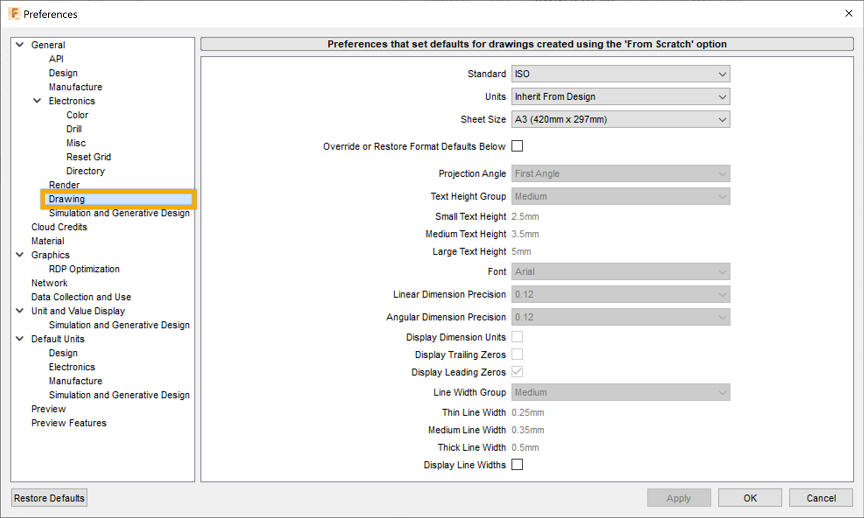Open the Cloud Credits preferences
This screenshot has width=864, height=518.
tap(59, 227)
